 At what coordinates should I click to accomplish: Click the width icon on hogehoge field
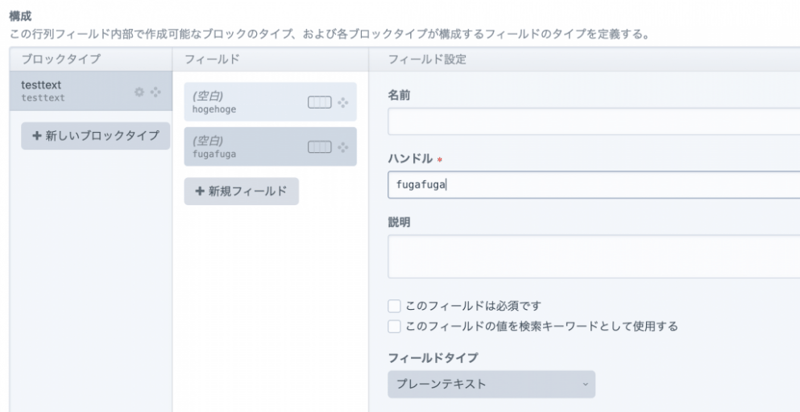[319, 102]
